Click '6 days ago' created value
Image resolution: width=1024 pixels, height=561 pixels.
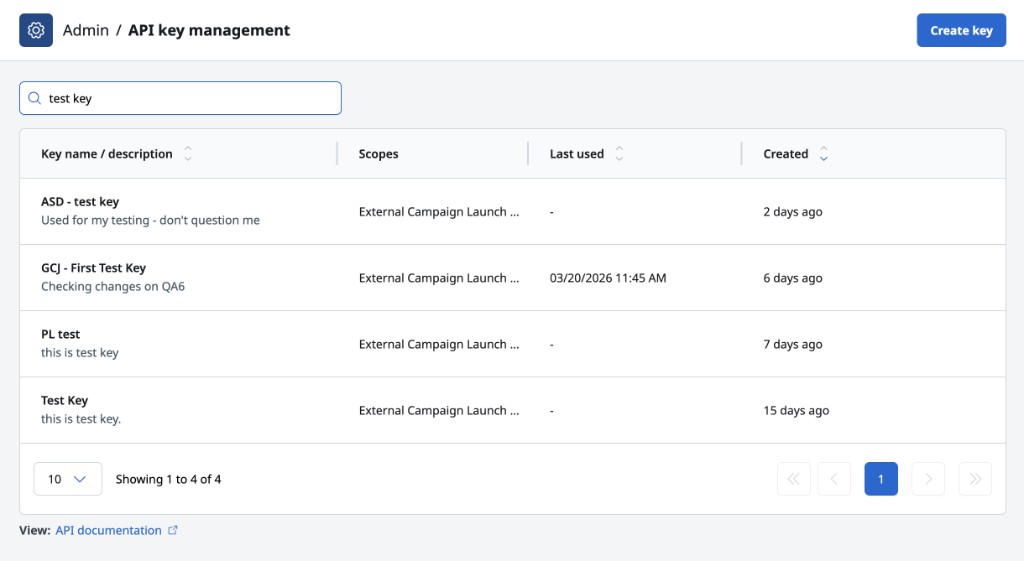point(793,278)
